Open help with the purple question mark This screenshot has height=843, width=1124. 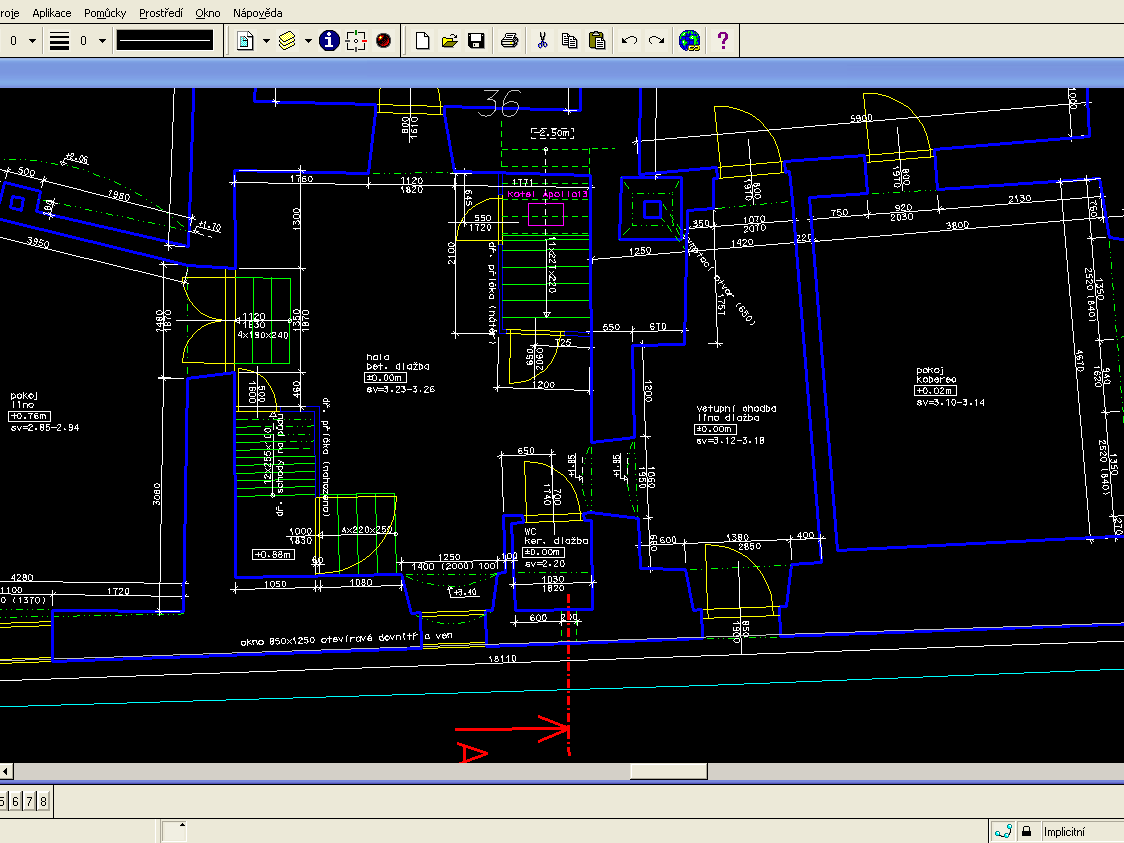(723, 41)
